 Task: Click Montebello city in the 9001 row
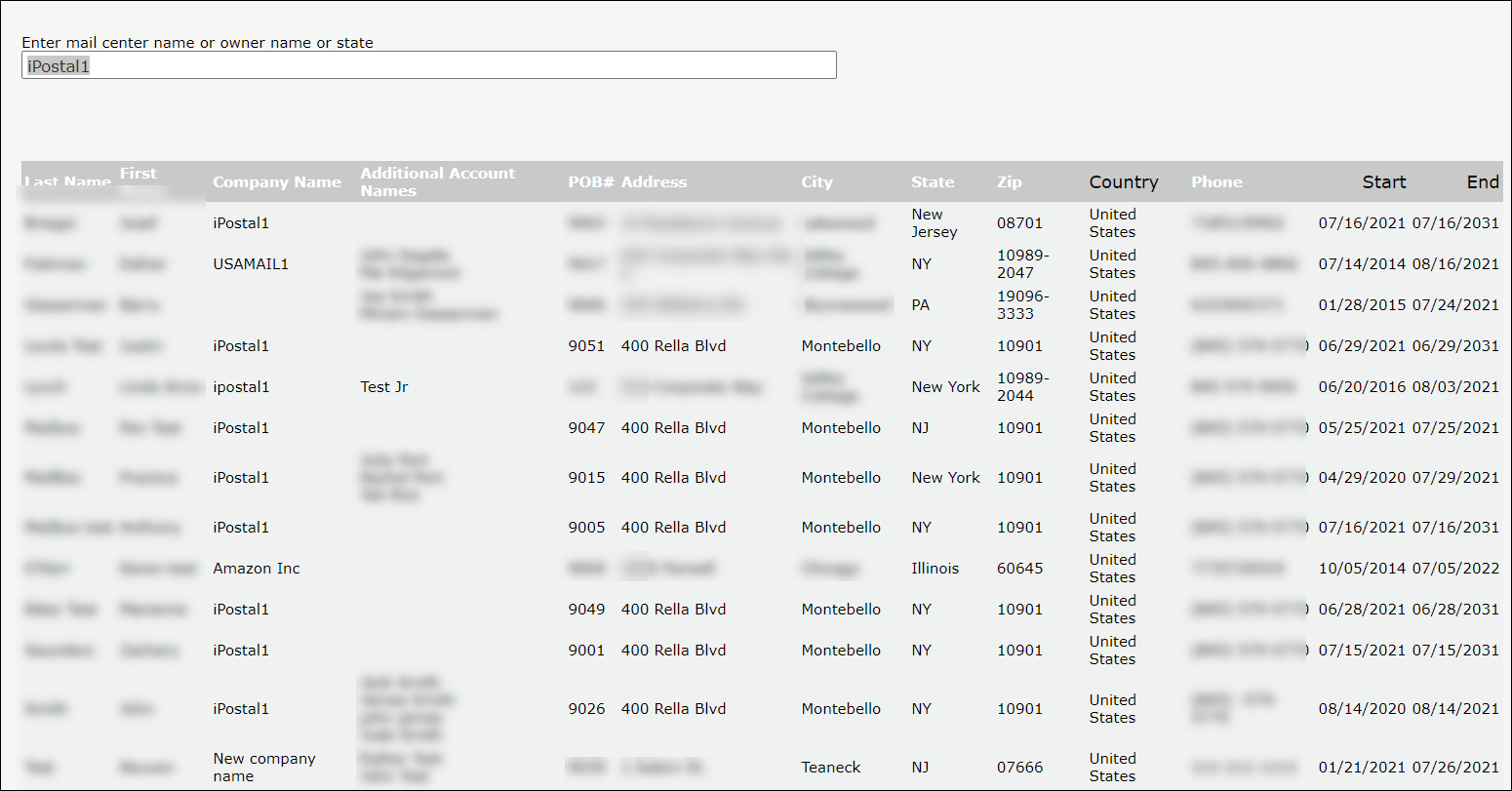[x=841, y=651]
